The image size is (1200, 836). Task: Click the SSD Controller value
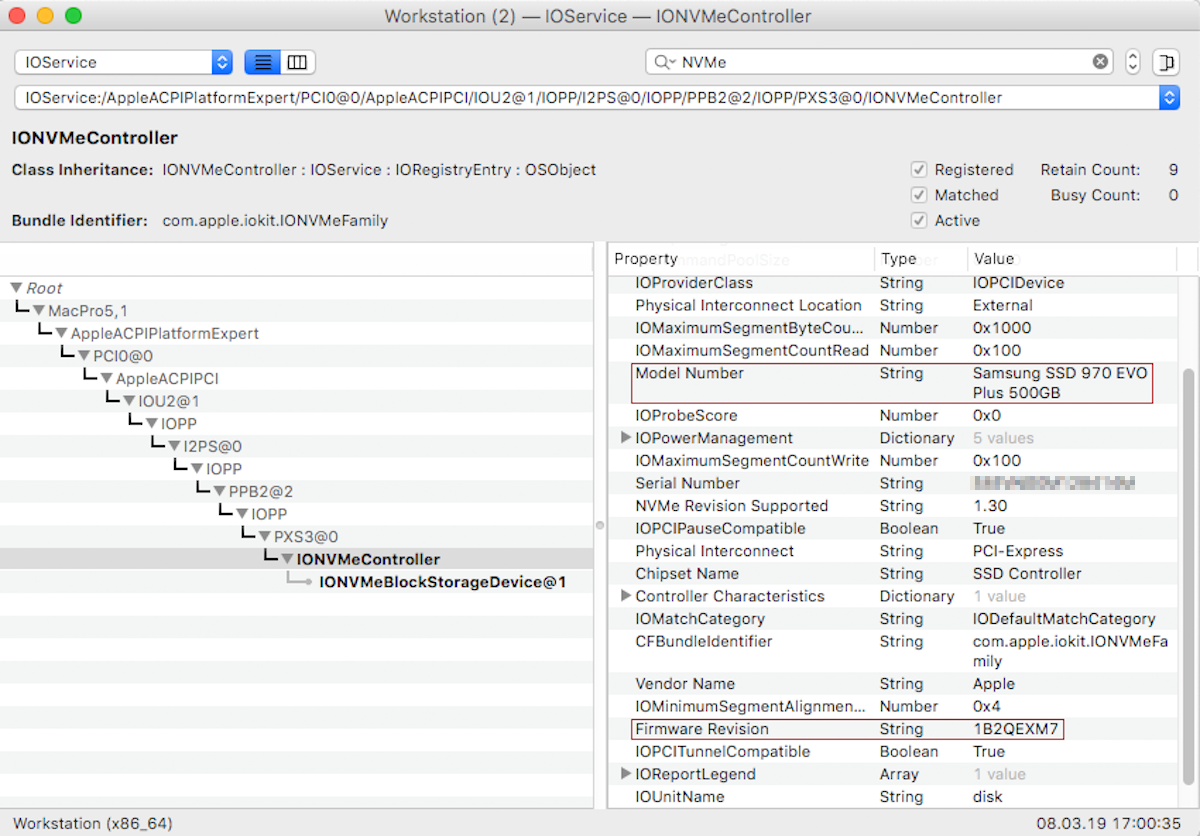[1027, 574]
